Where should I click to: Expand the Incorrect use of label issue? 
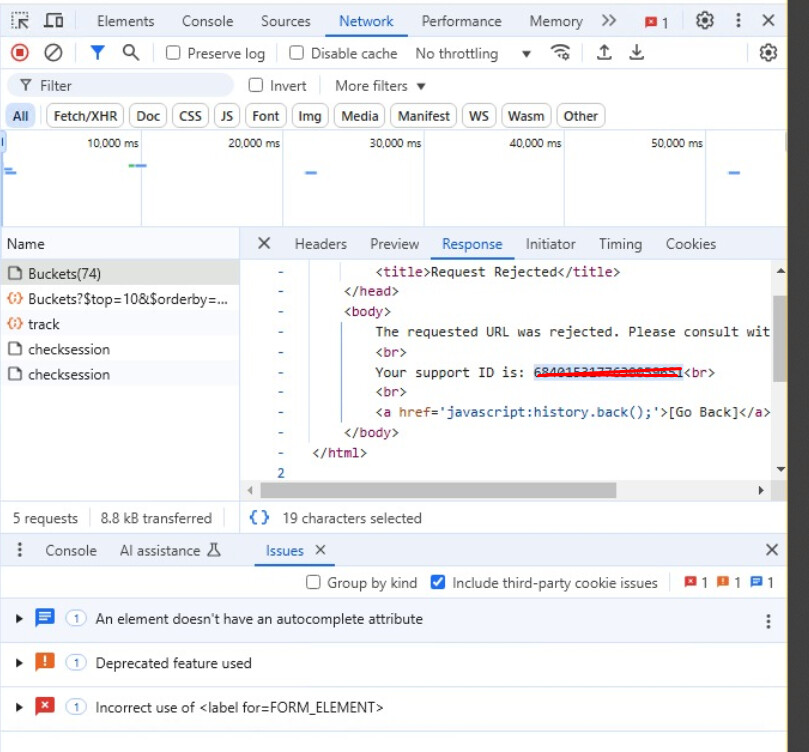19,707
